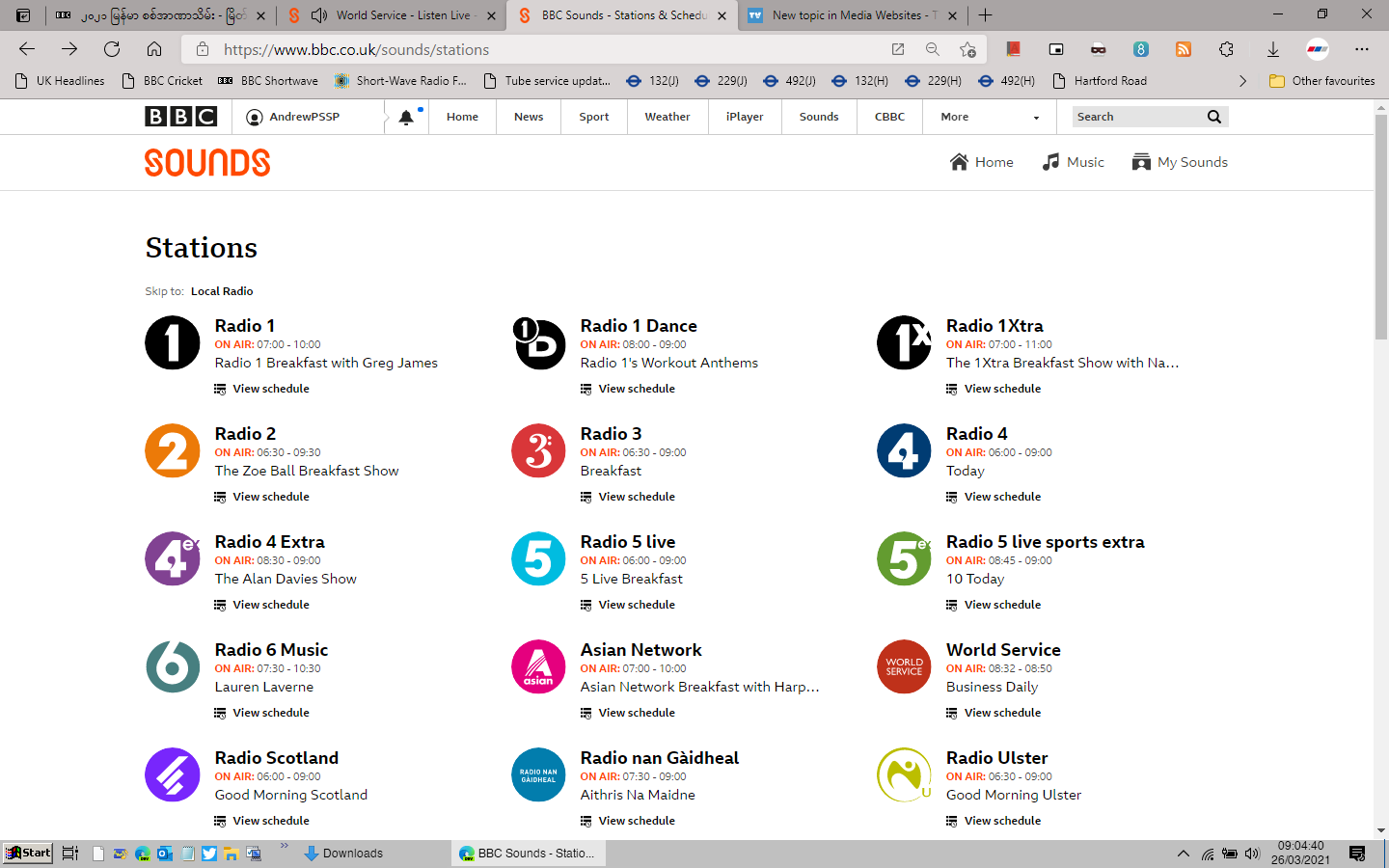Open the RSS feed extension icon
The width and height of the screenshot is (1389, 868).
[1184, 49]
